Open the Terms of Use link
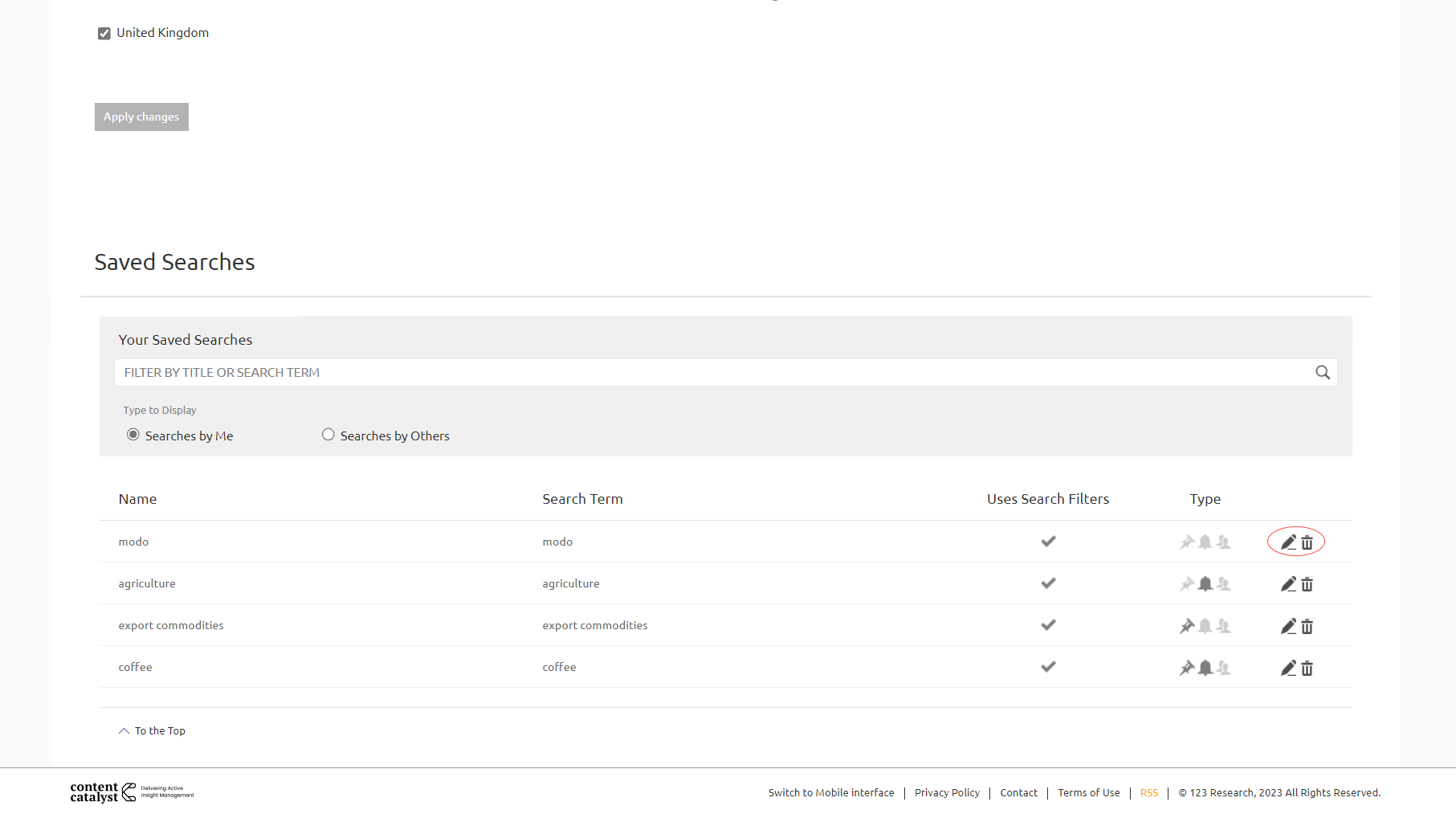 [x=1088, y=792]
